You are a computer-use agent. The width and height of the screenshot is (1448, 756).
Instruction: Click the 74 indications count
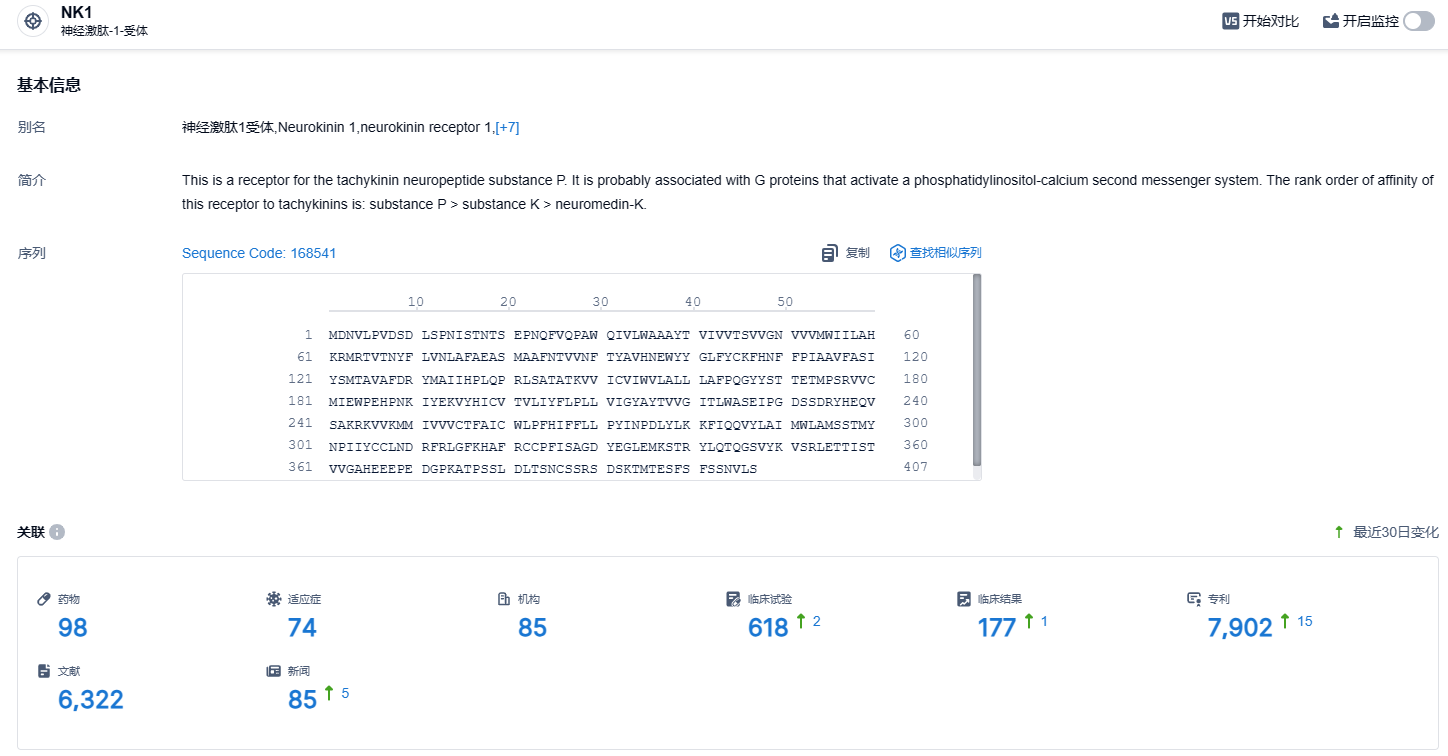pyautogui.click(x=302, y=628)
